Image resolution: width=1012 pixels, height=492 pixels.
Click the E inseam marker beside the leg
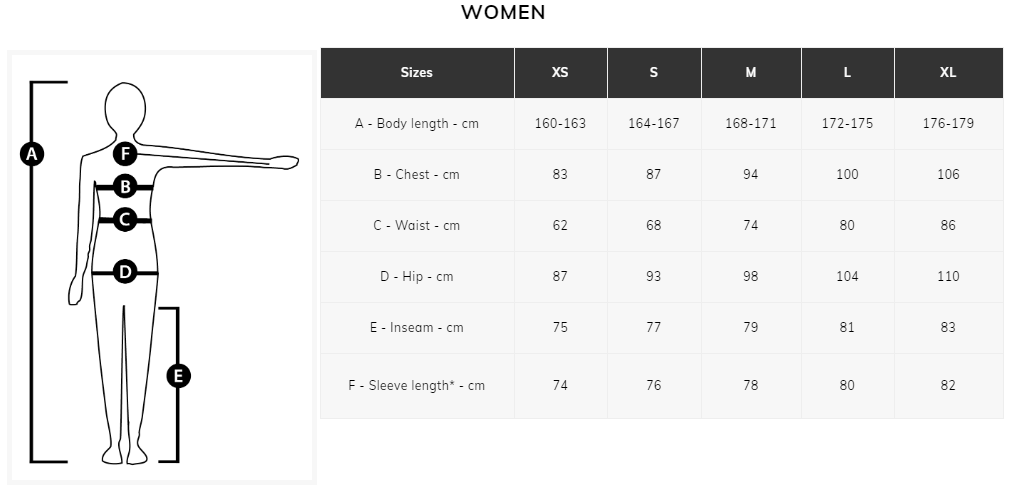[x=178, y=376]
